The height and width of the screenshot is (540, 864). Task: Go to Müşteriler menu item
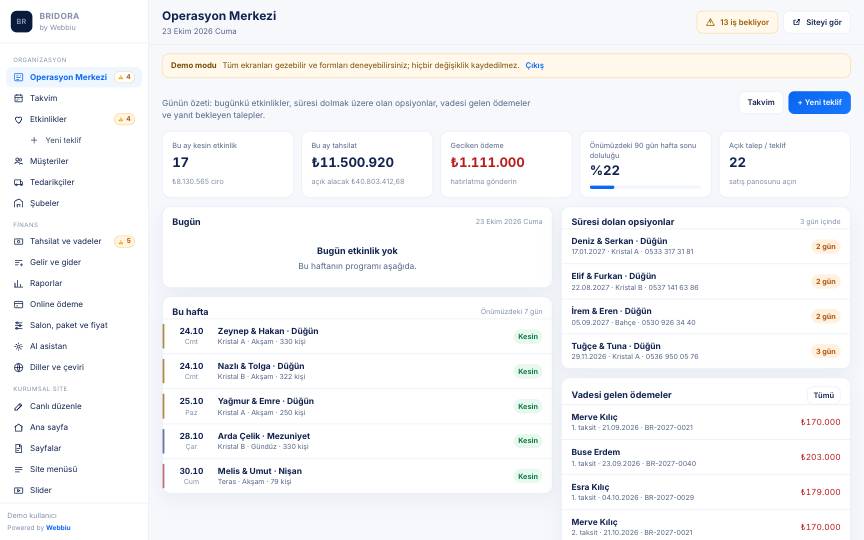[x=74, y=161]
